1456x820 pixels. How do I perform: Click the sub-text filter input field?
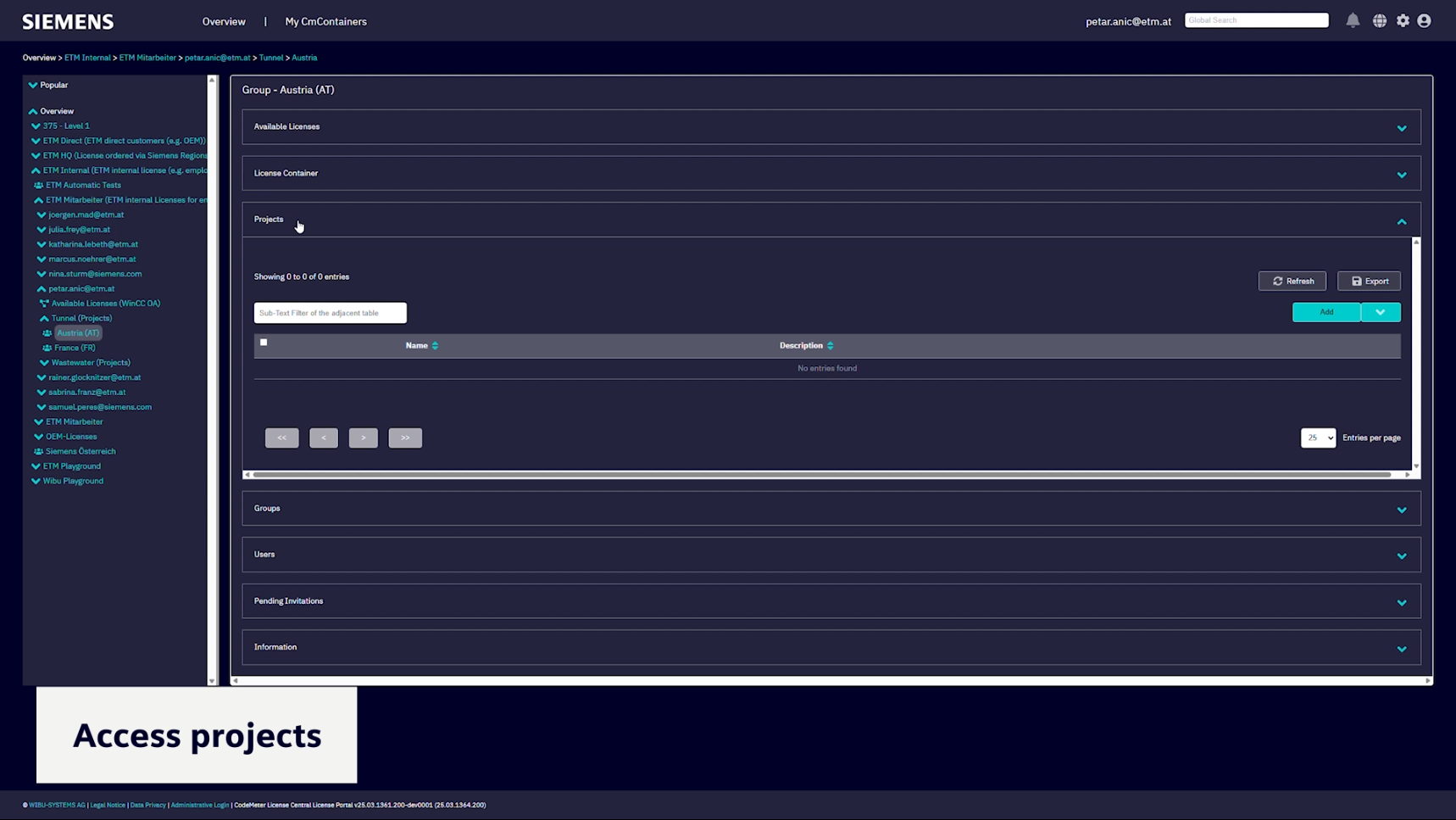click(x=330, y=314)
